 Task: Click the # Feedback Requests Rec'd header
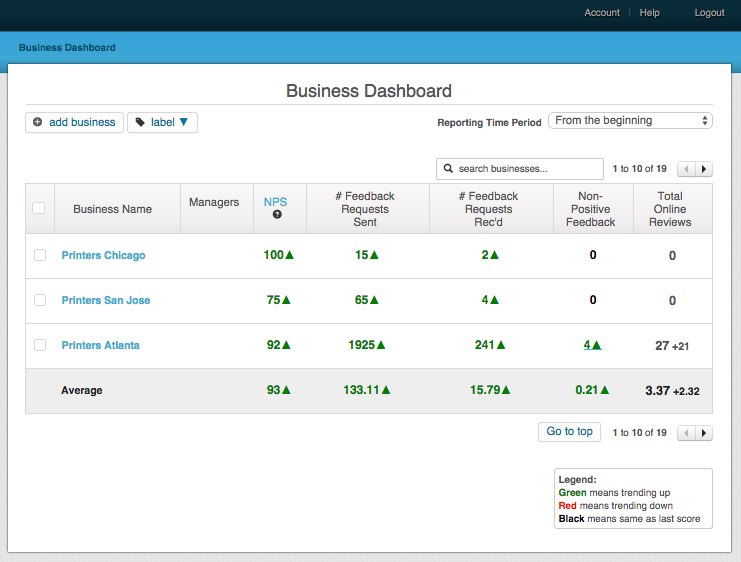click(489, 209)
